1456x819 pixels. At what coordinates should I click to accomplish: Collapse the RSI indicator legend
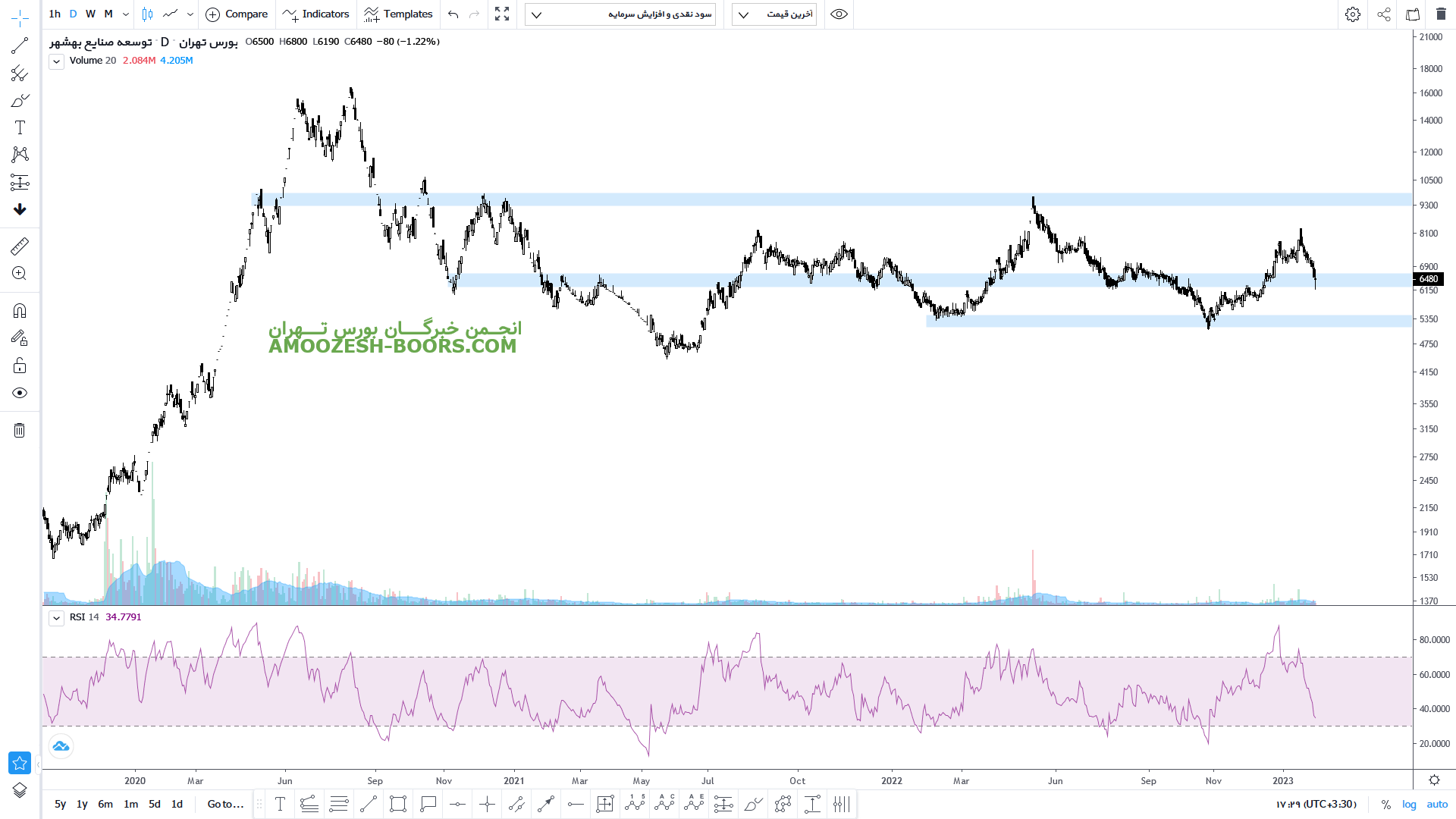pyautogui.click(x=57, y=618)
